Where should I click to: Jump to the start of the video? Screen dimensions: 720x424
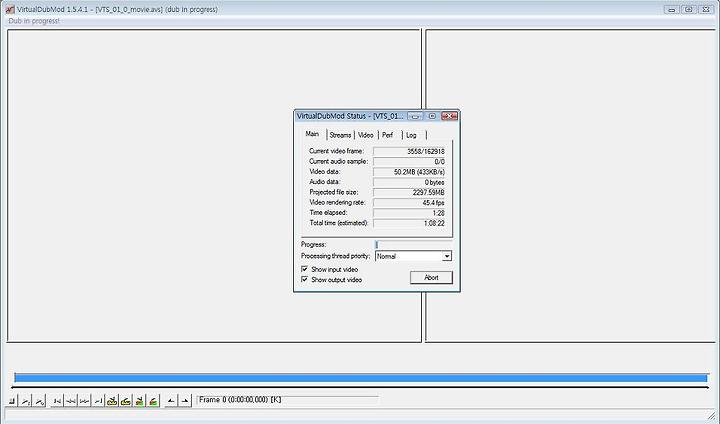pos(57,401)
